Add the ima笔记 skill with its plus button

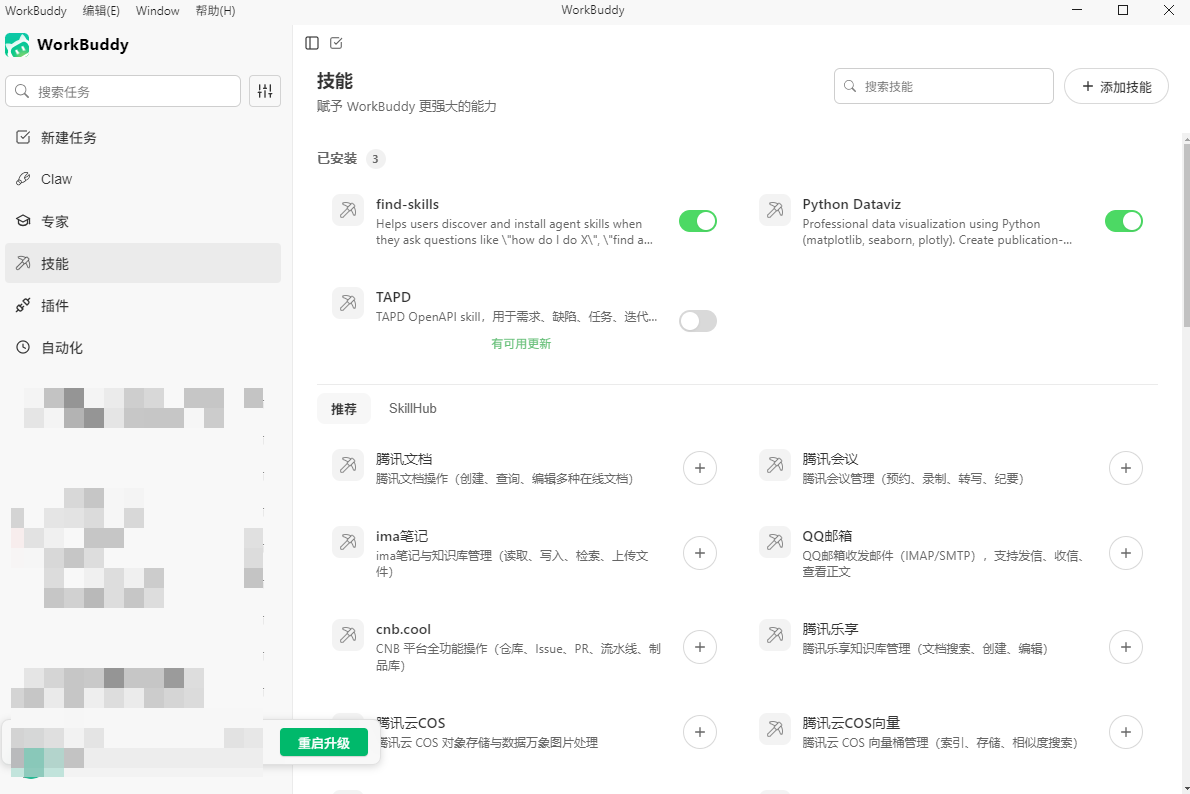point(700,553)
